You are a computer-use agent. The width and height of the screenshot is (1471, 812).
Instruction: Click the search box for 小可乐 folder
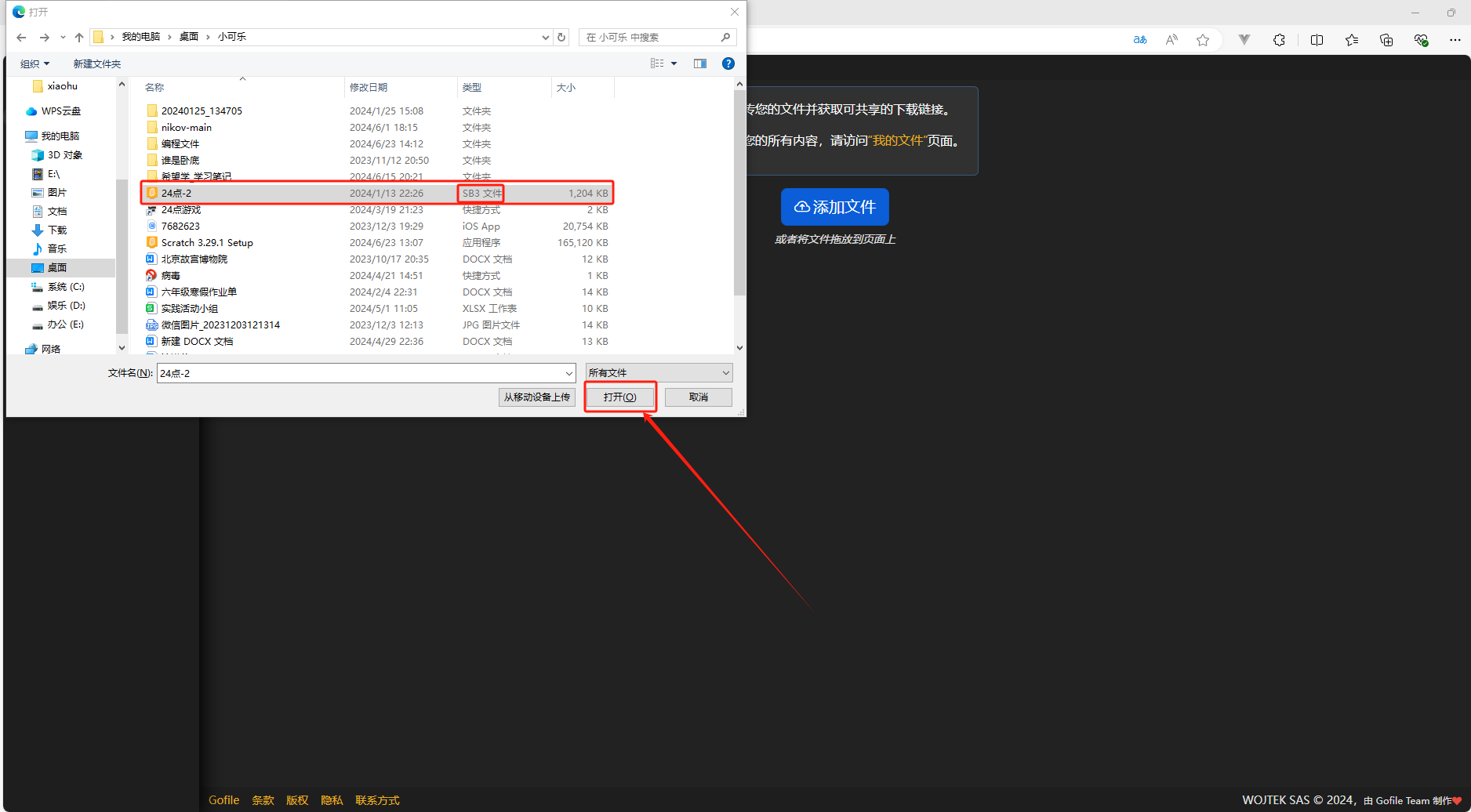(651, 37)
